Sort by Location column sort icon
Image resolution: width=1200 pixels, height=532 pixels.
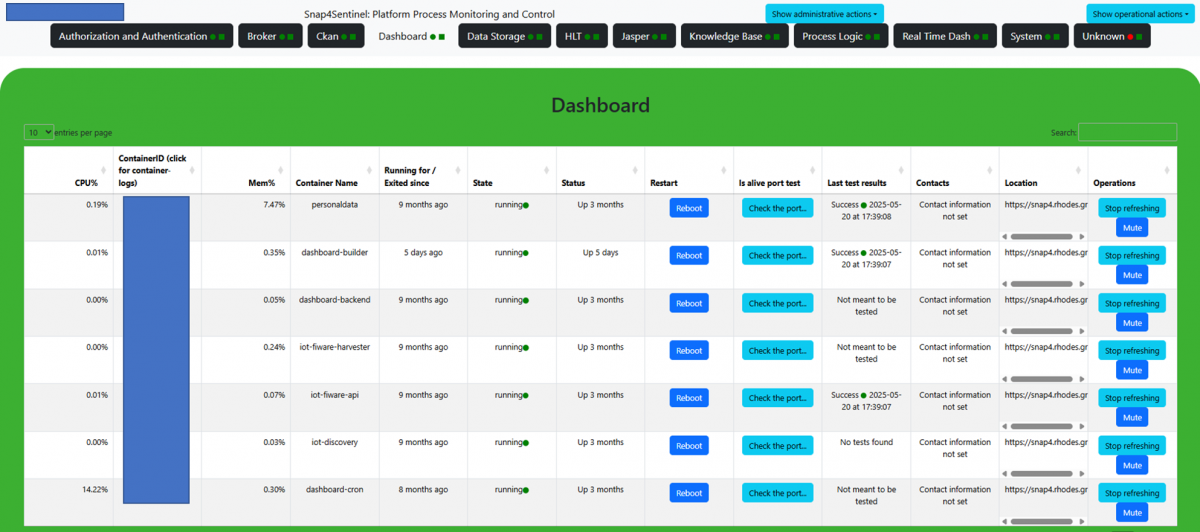1079,170
